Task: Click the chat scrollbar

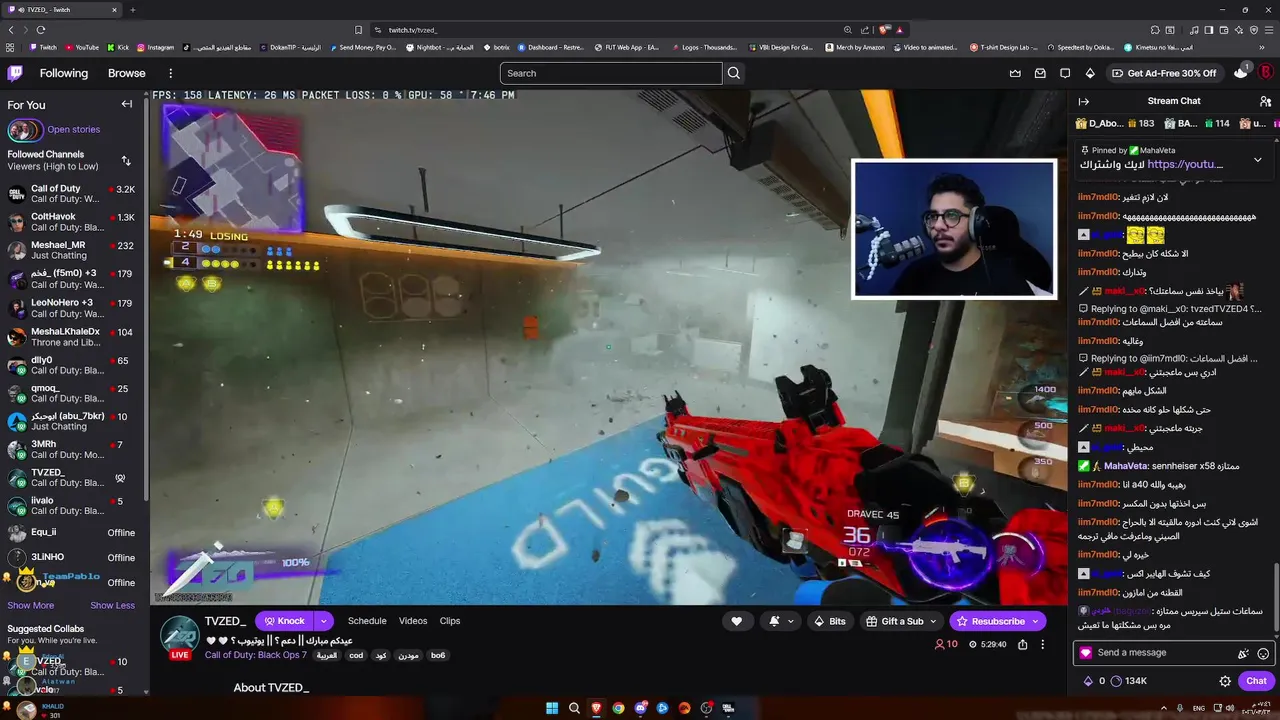Action: (x=1276, y=596)
